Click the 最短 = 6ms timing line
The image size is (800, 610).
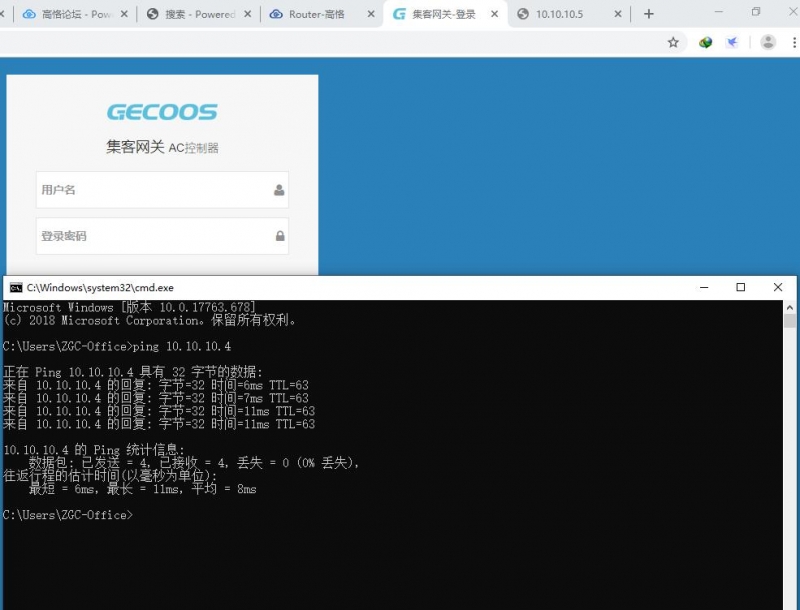pyautogui.click(x=142, y=489)
